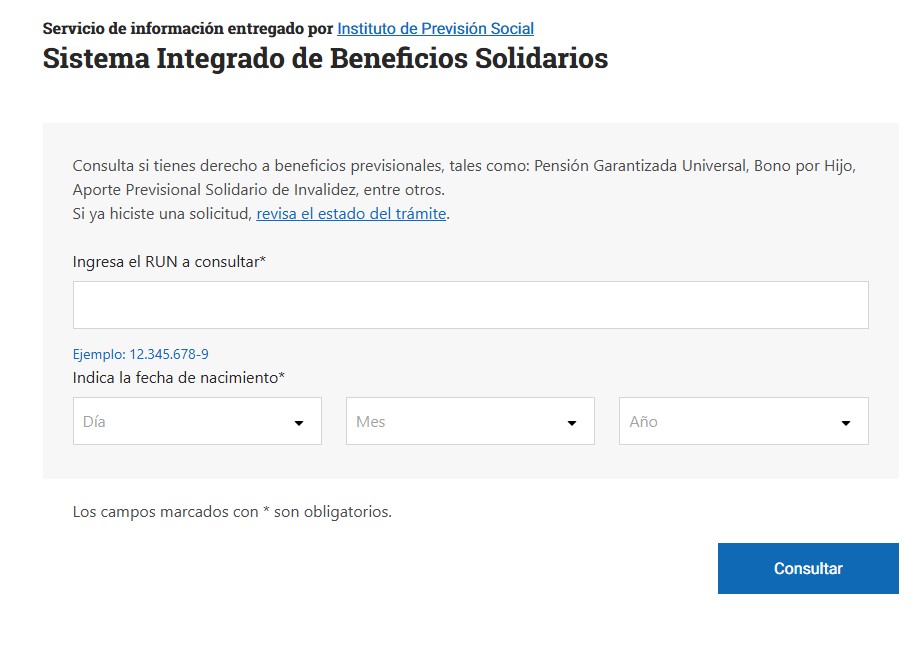Click the arrow icon in Día selector

[x=299, y=423]
